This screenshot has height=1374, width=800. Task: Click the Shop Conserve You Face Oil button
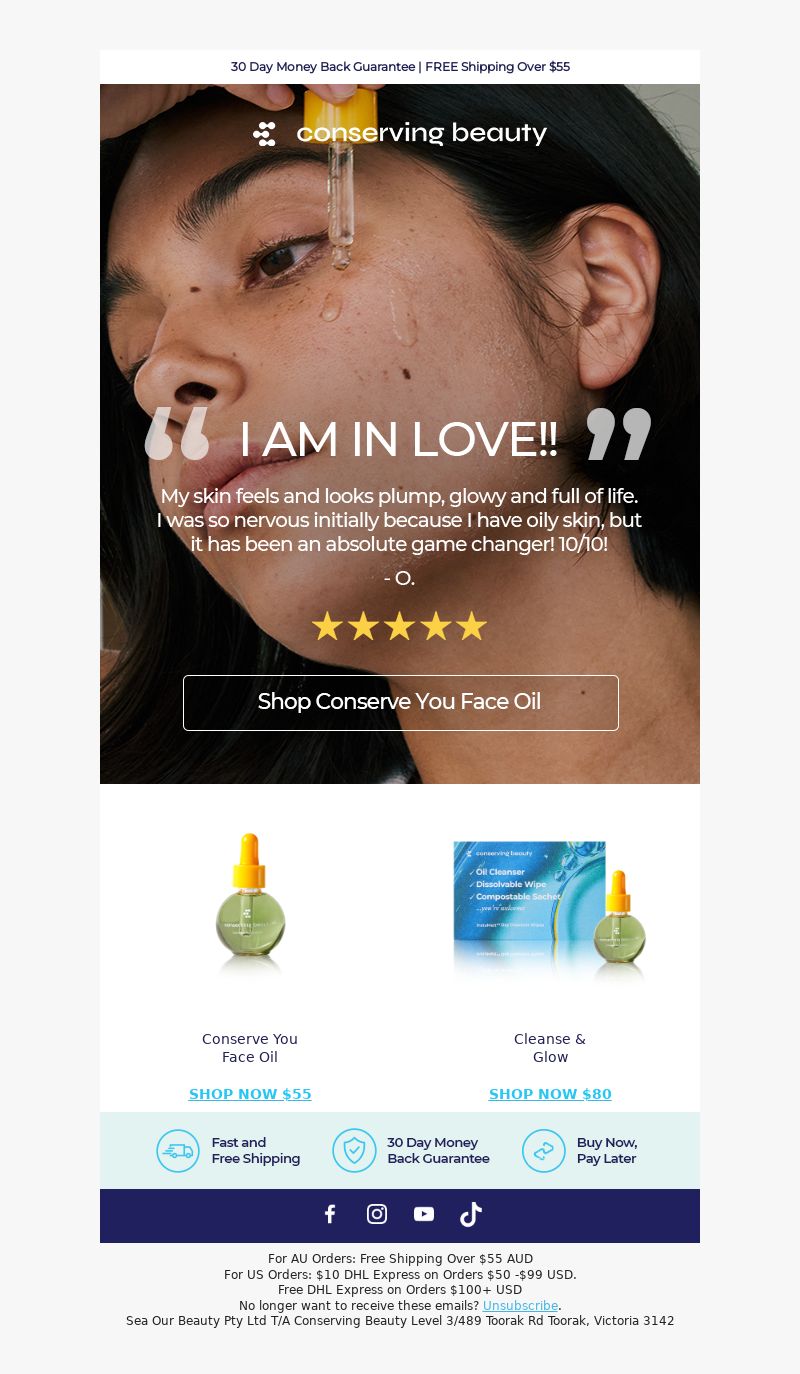[x=401, y=703]
